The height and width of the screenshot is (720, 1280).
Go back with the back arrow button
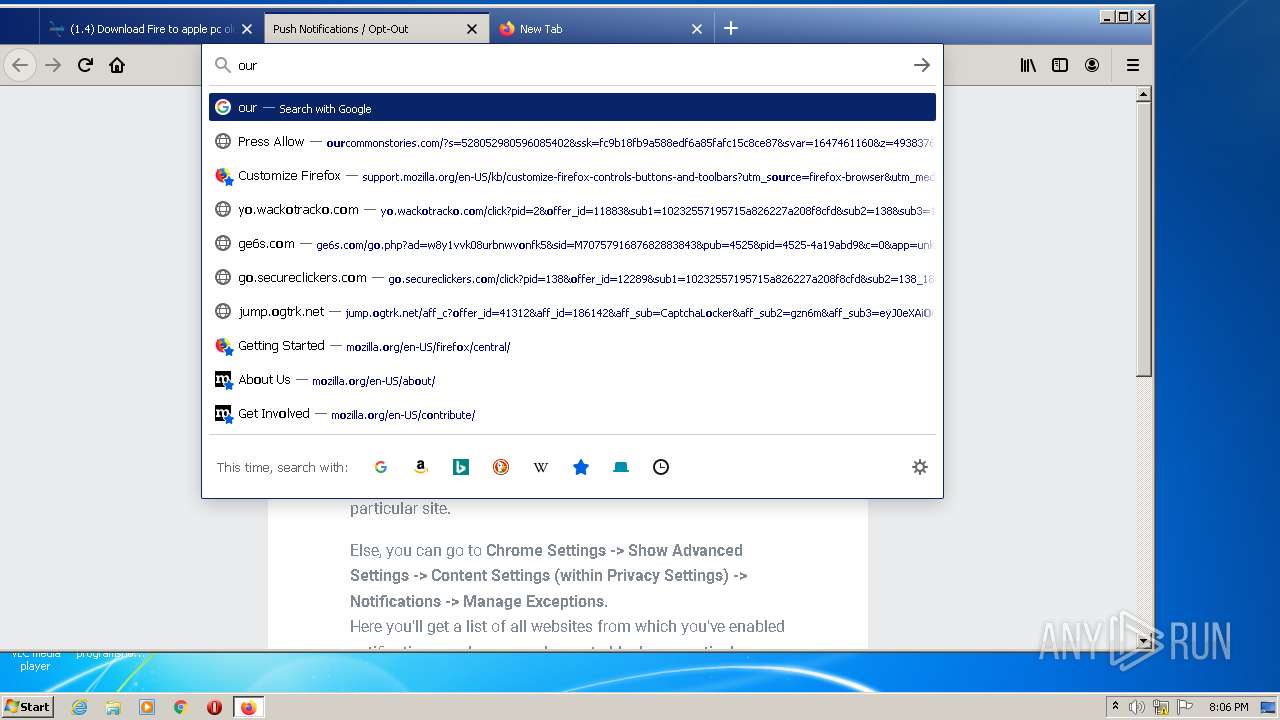pos(20,65)
